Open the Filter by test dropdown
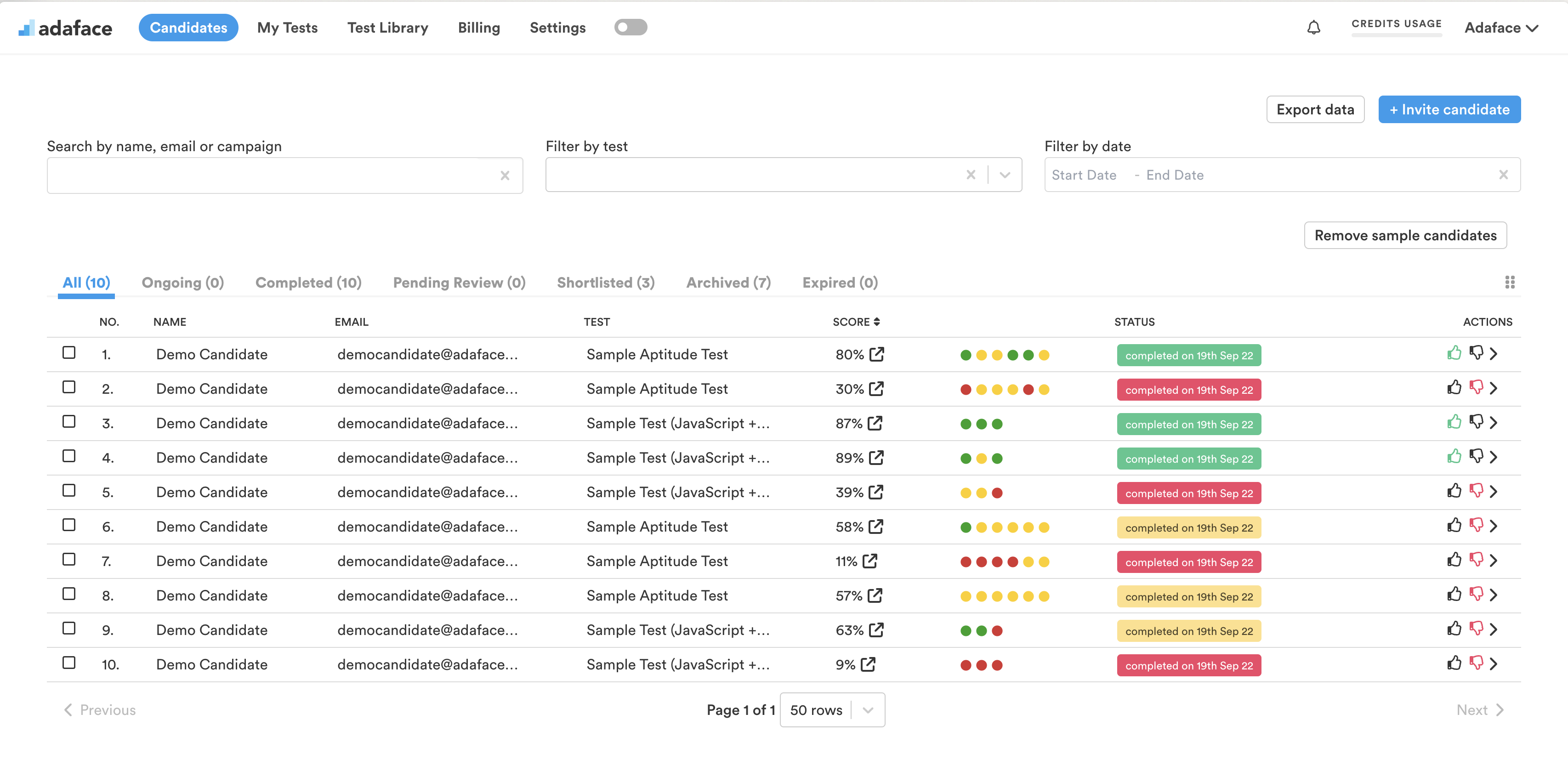Viewport: 1568px width, 782px height. (1005, 175)
